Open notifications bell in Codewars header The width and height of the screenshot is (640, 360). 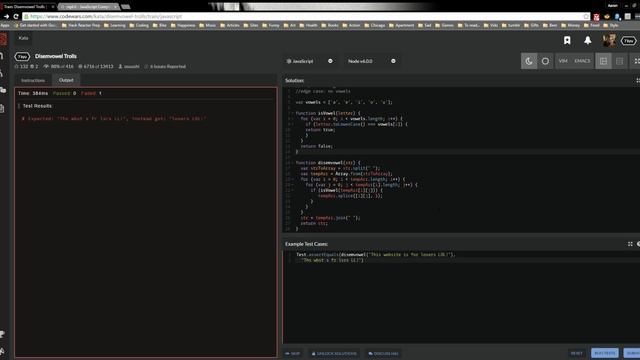pyautogui.click(x=587, y=40)
